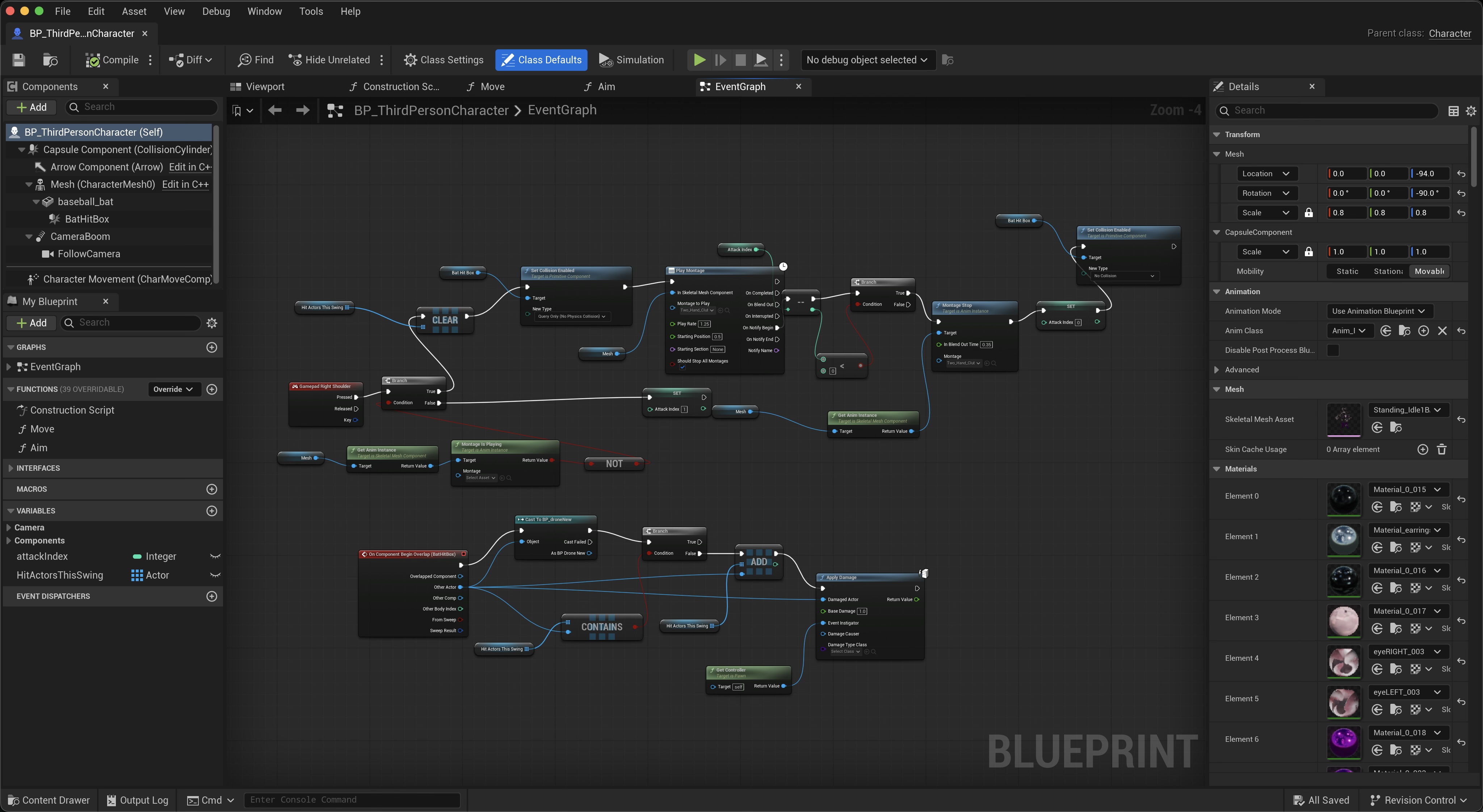The image size is (1483, 812).
Task: Open Output Log
Action: coord(138,800)
